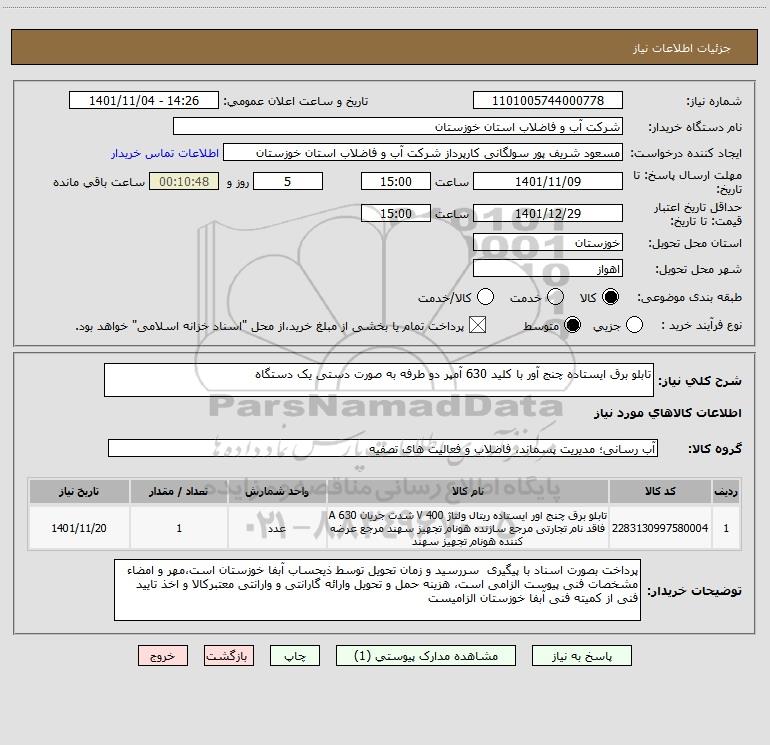Click the استان محل تحویل خوزستان field
This screenshot has width=770, height=745.
click(548, 243)
